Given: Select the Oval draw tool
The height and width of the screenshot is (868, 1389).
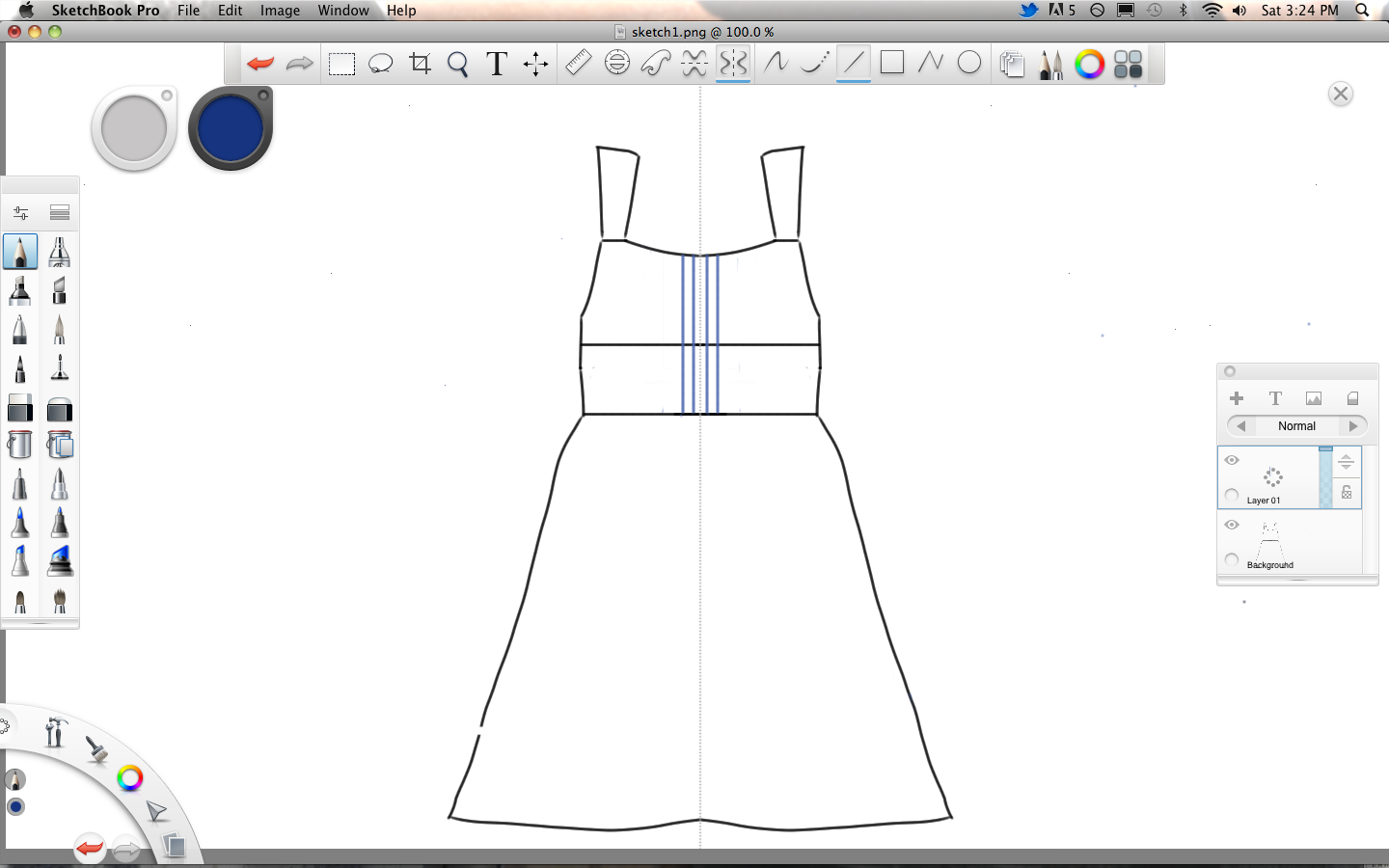Looking at the screenshot, I should (969, 63).
